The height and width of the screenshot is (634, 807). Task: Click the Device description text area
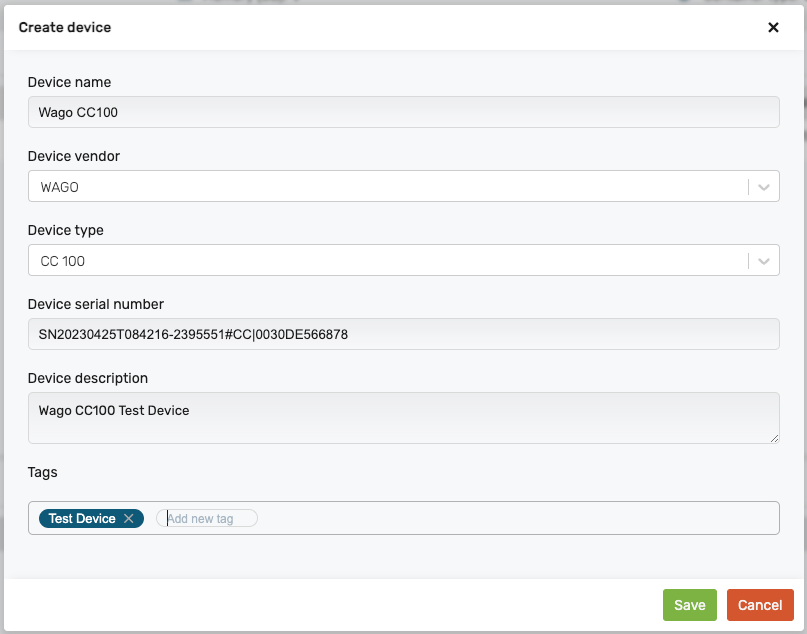click(403, 417)
